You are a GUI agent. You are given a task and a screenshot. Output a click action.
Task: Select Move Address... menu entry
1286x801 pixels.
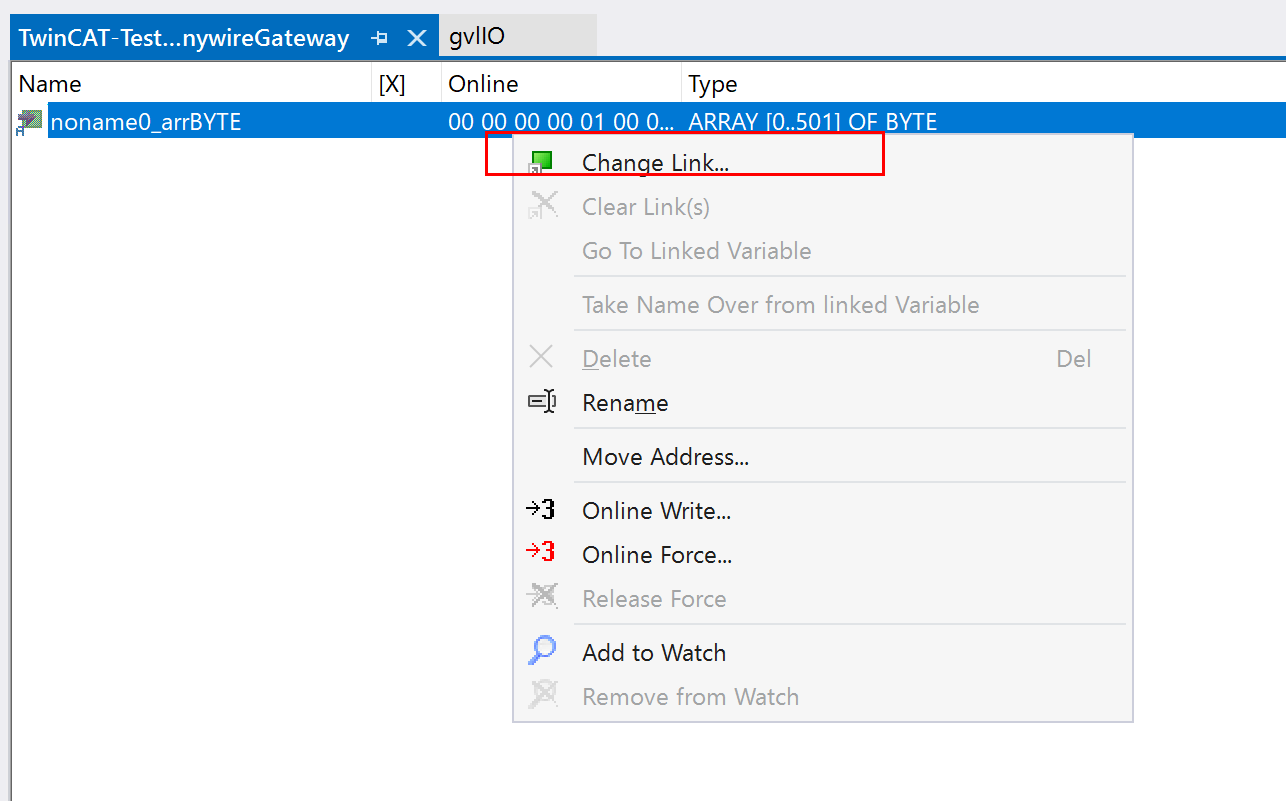pyautogui.click(x=665, y=457)
